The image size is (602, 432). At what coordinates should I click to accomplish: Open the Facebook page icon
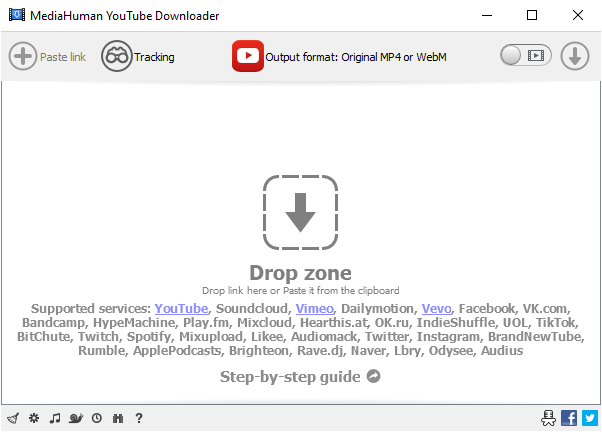coord(569,418)
